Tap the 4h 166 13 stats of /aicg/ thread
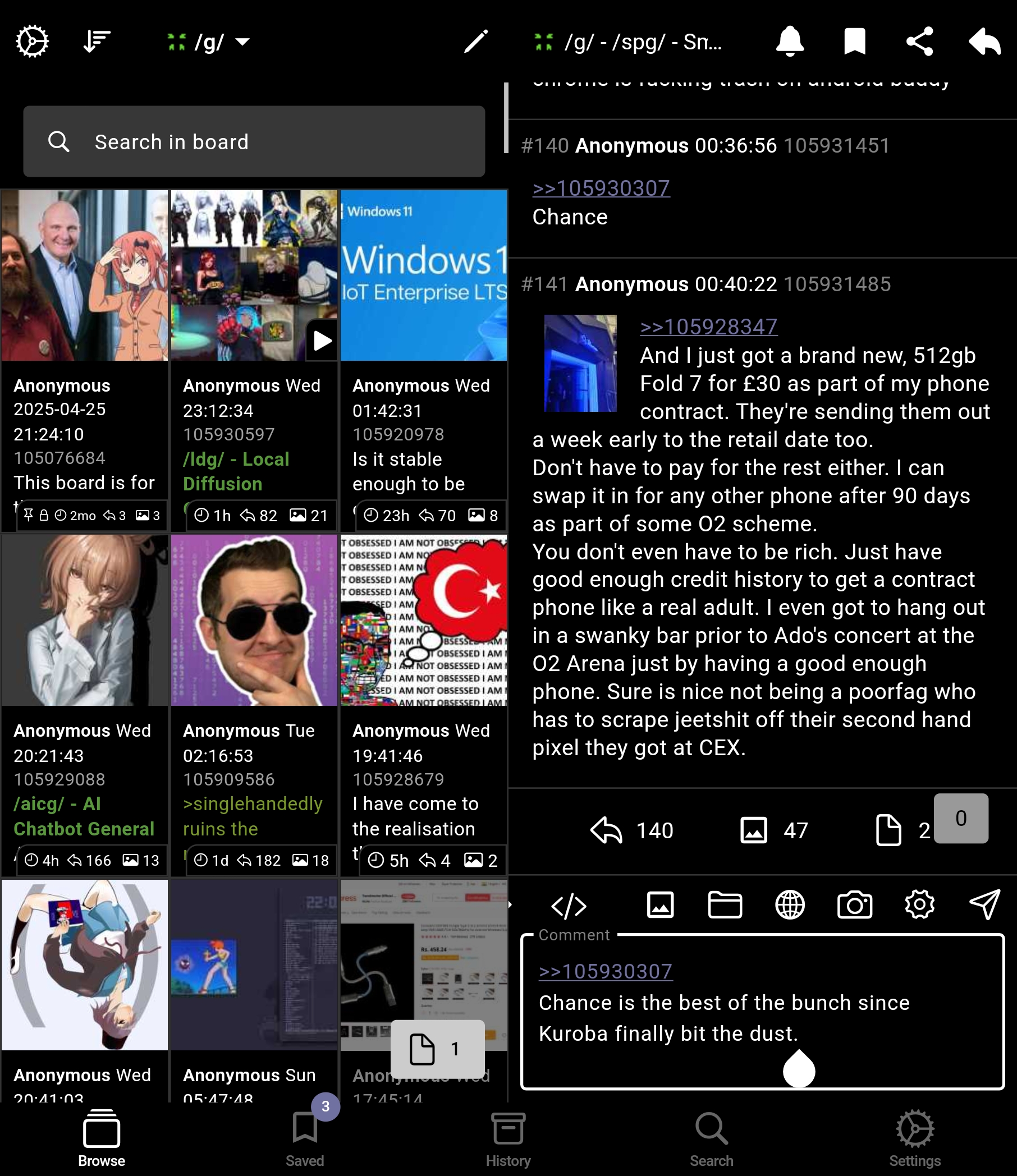The width and height of the screenshot is (1017, 1176). coord(91,861)
